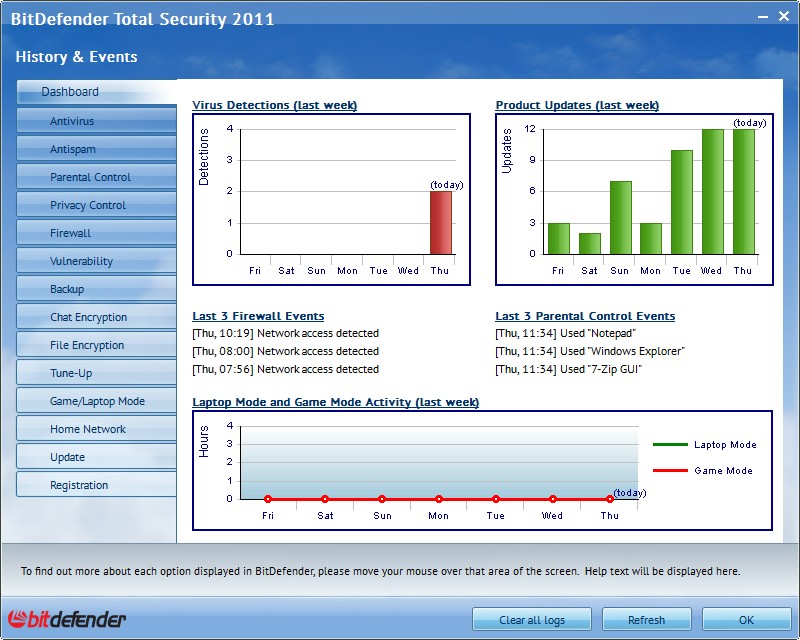Confirm with the OK button
800x640 pixels.
coord(746,620)
